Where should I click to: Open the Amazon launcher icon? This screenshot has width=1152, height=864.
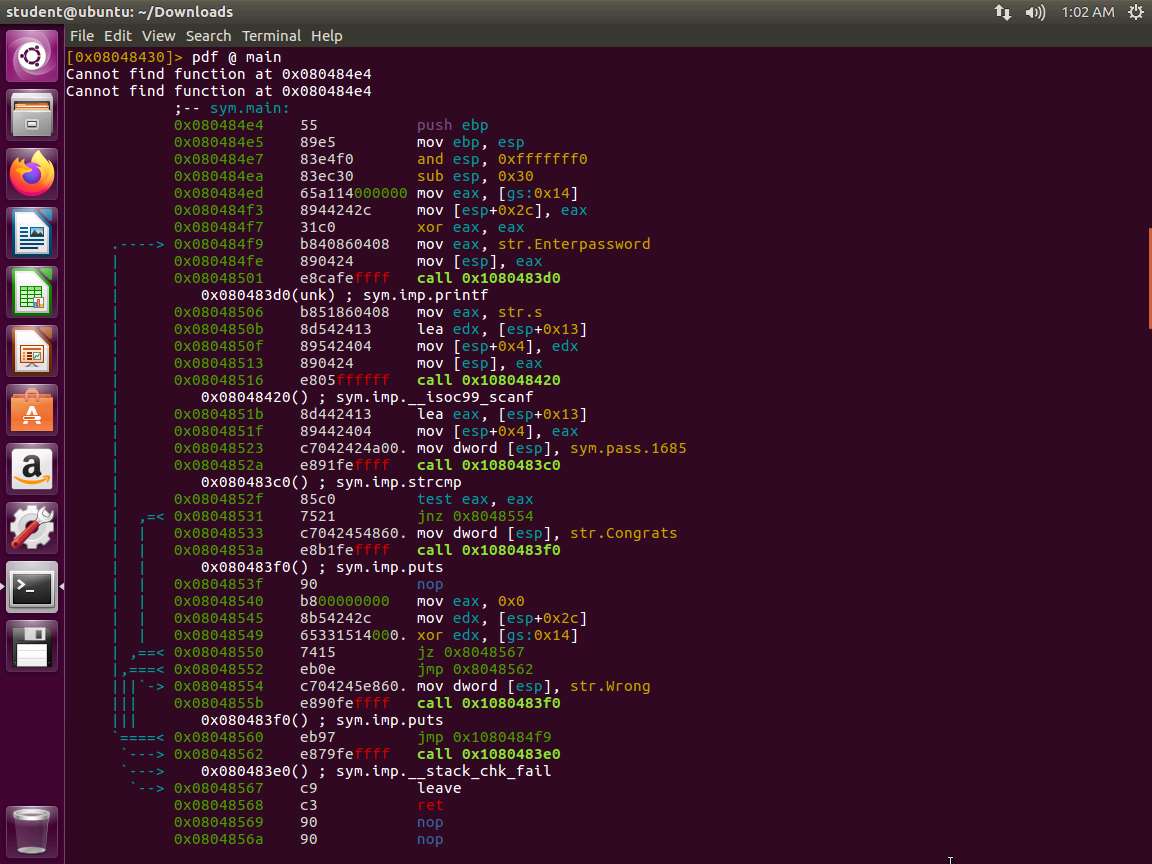tap(32, 469)
